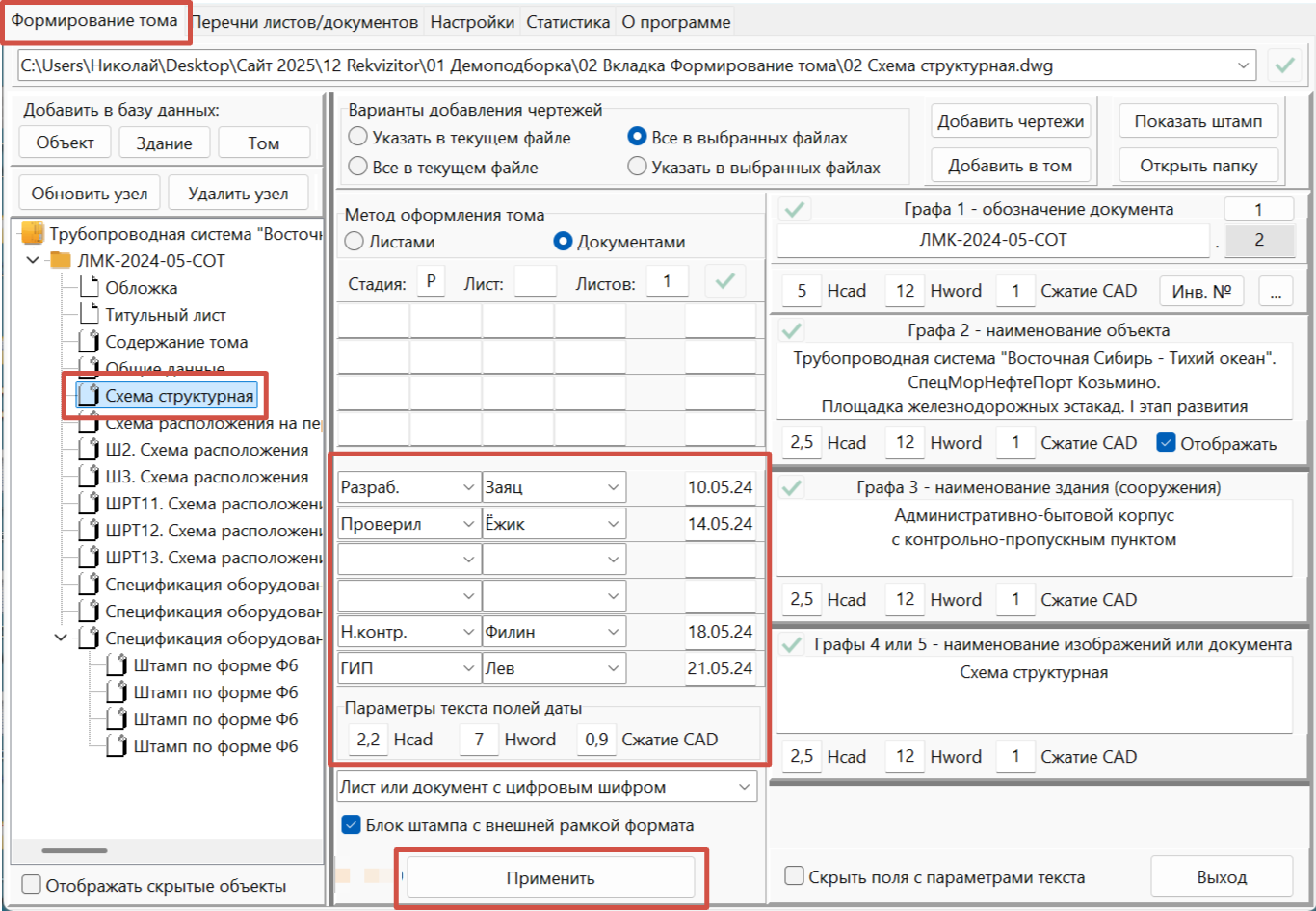Screen dimensions: 1316x911
Task: Click the ЛМК-2024-05-СОТ folder icon
Action: click(61, 261)
